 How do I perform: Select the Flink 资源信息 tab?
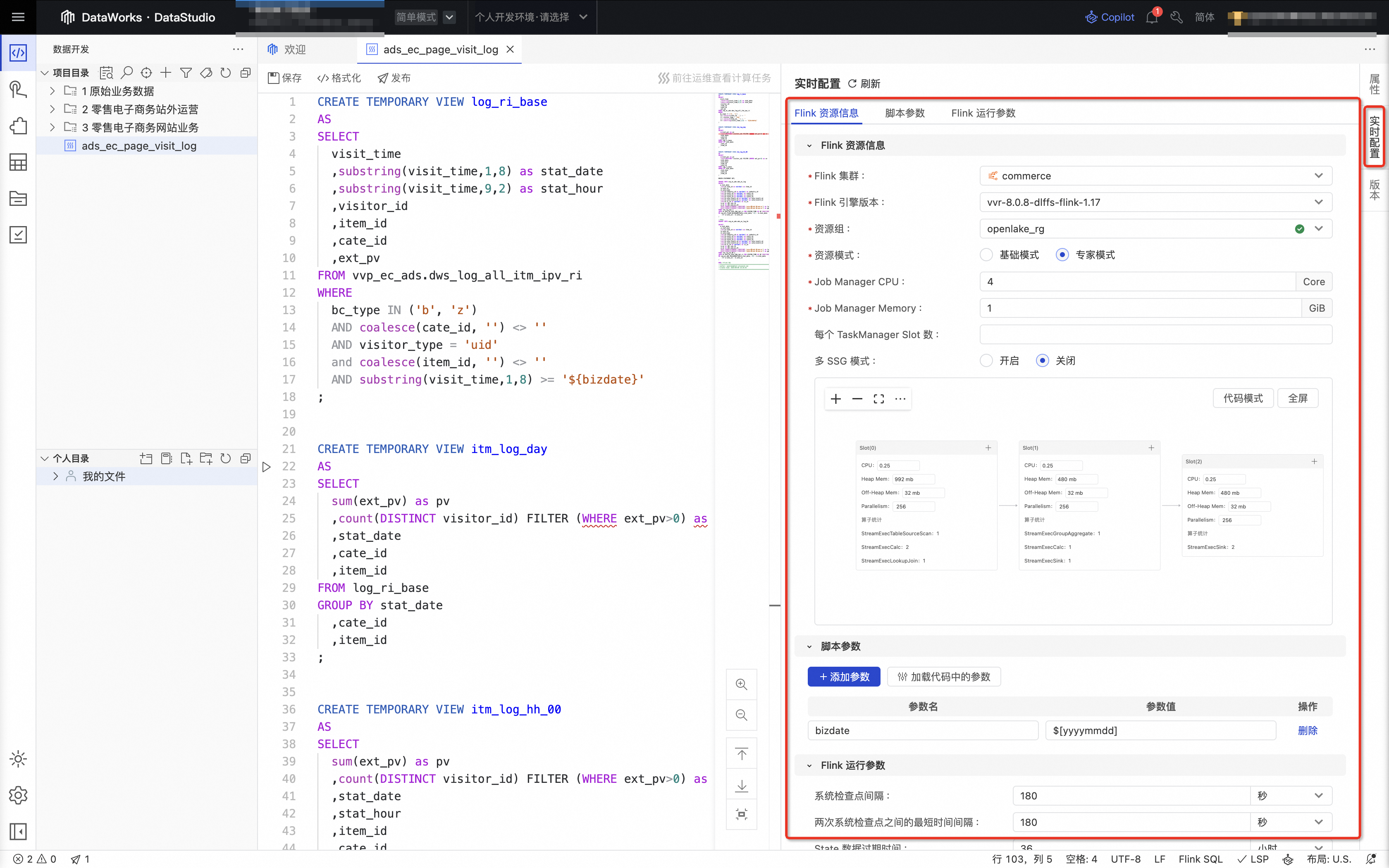[826, 113]
